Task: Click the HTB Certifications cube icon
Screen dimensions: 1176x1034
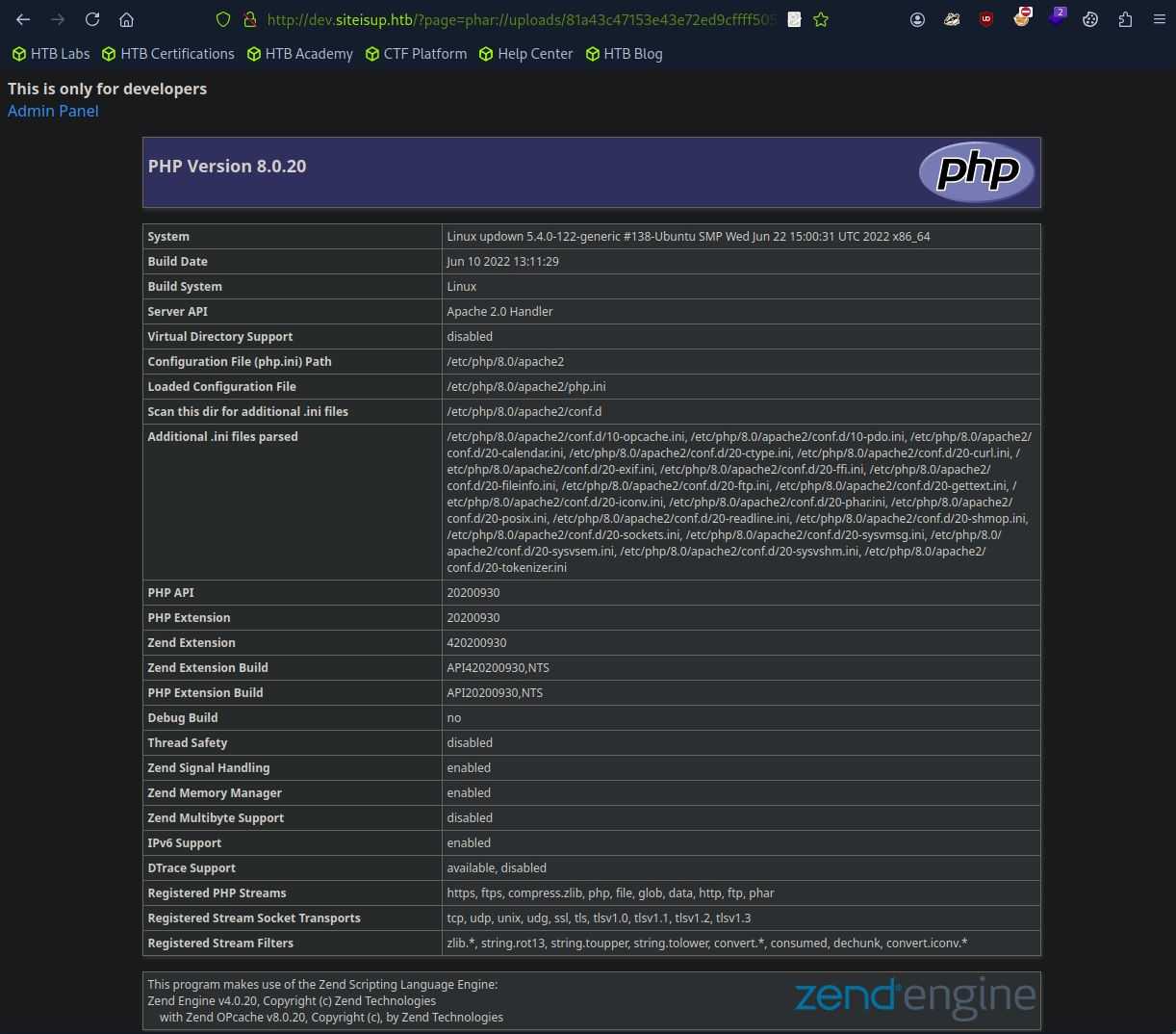Action: [x=109, y=54]
